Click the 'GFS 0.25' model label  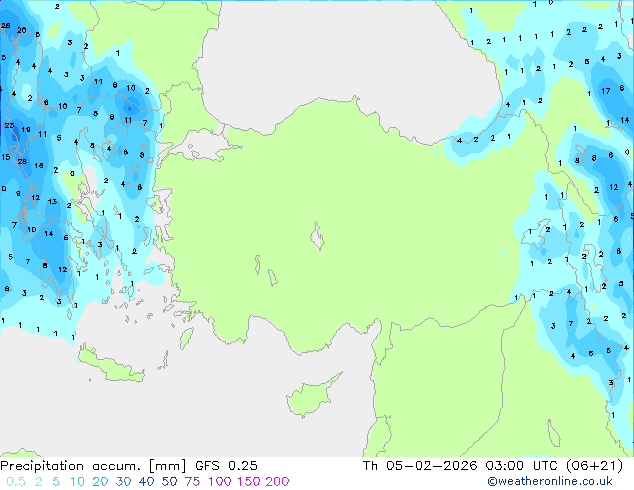[x=226, y=466]
